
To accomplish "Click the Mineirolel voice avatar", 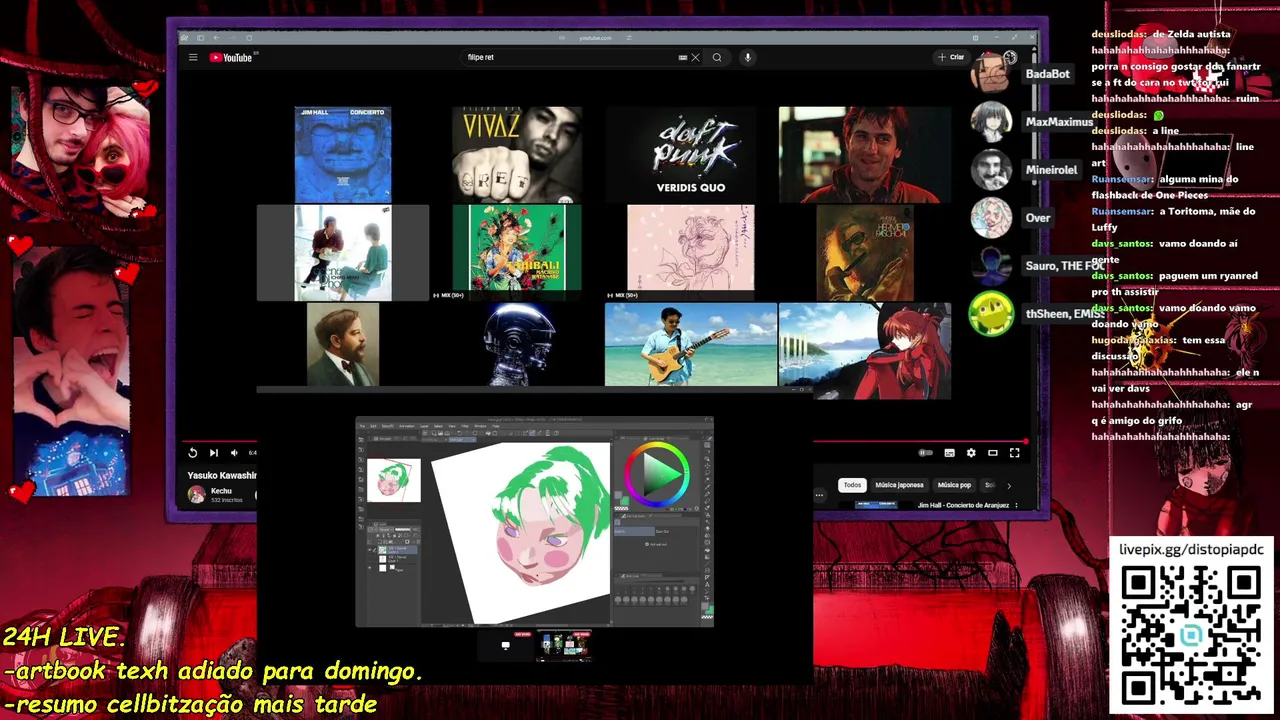I will coord(991,170).
